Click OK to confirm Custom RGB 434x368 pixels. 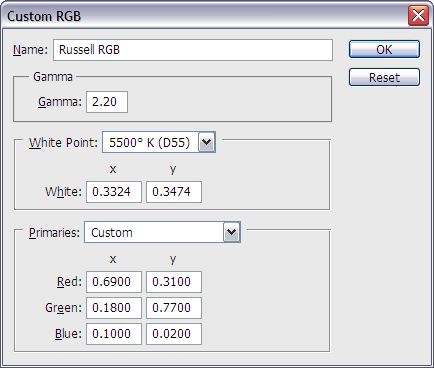(x=384, y=49)
